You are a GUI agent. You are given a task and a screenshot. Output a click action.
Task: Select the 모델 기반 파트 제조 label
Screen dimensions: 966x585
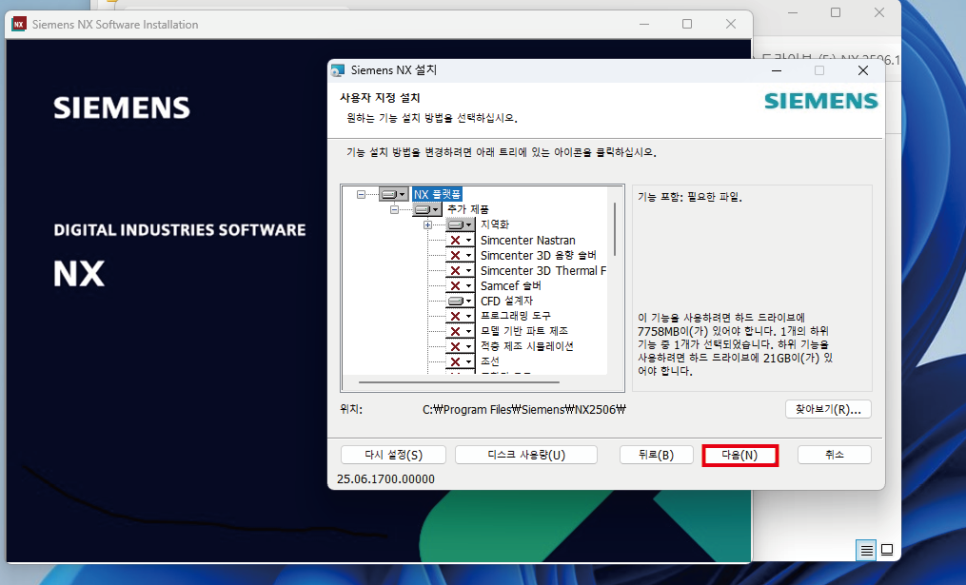coord(524,331)
